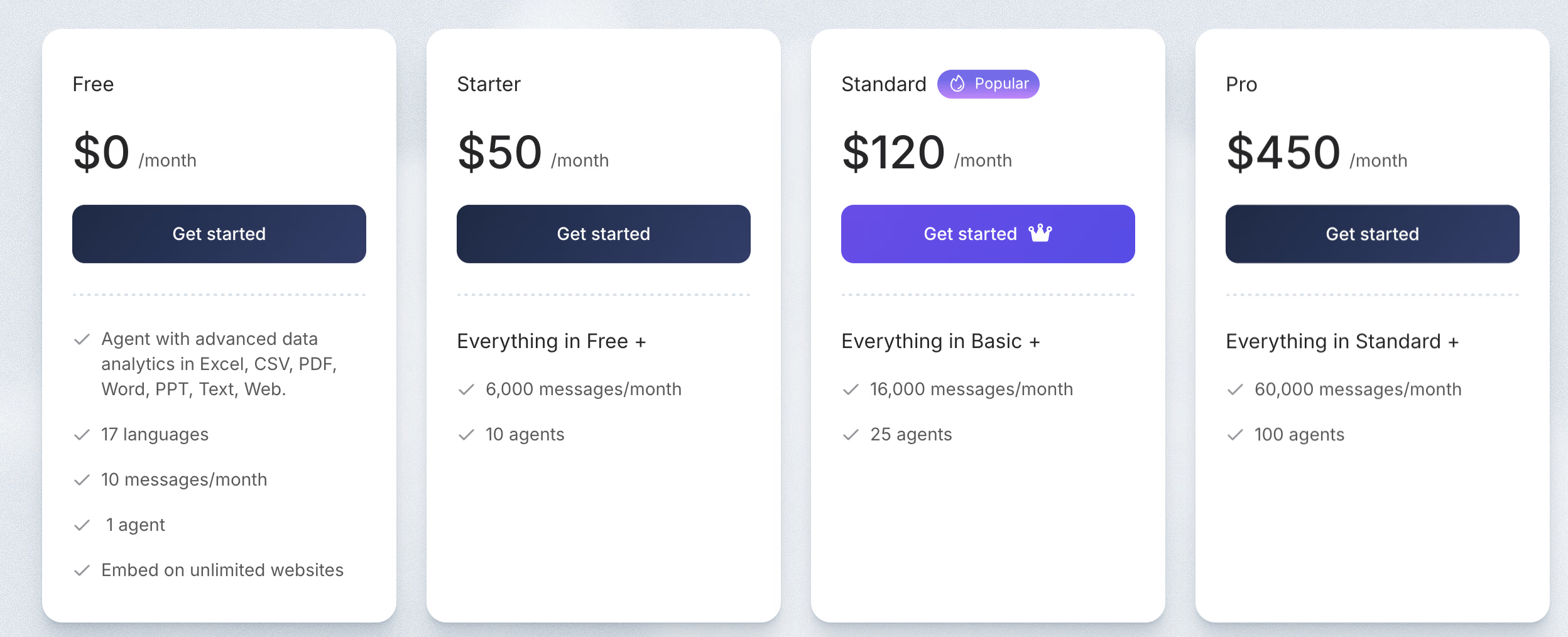The width and height of the screenshot is (1568, 637).
Task: Click checkmark next to 25 agents
Action: (x=851, y=435)
